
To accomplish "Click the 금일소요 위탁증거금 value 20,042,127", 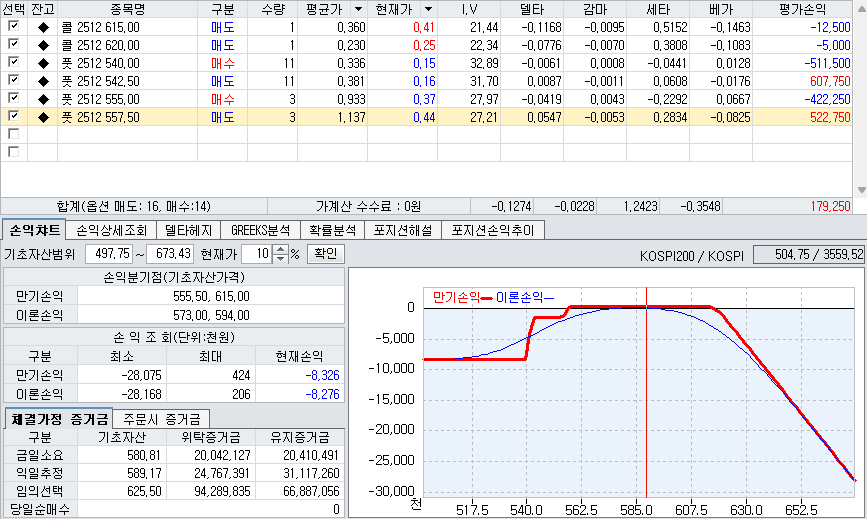I will pos(222,455).
